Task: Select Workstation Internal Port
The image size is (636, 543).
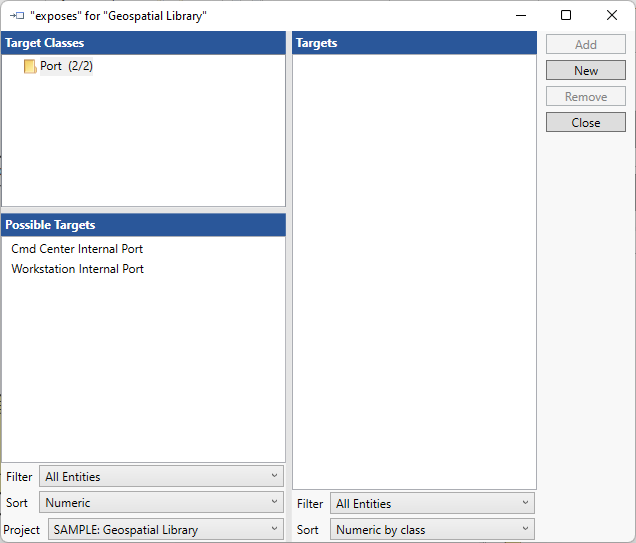Action: click(77, 269)
